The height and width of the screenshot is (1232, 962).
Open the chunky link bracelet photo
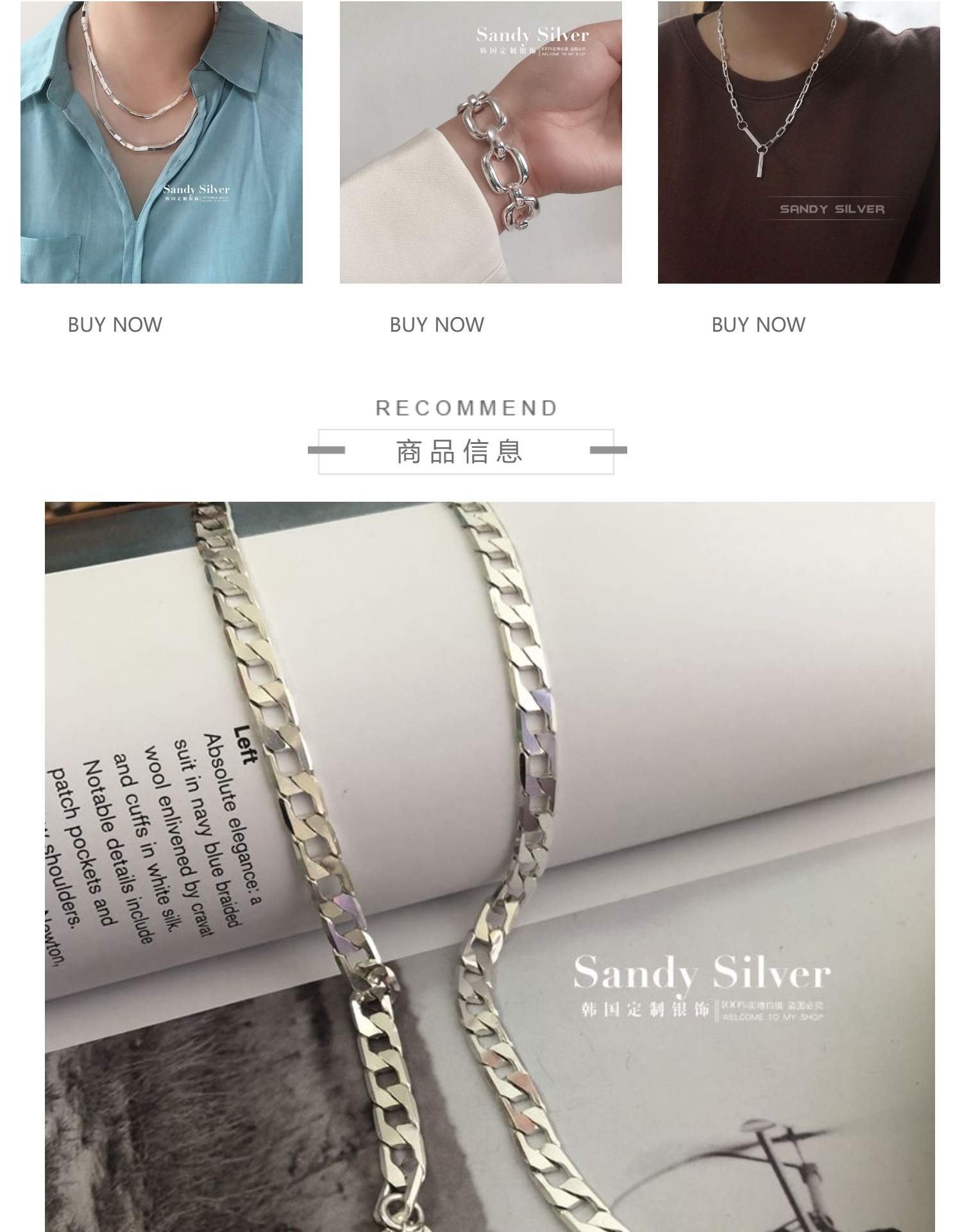click(x=481, y=142)
